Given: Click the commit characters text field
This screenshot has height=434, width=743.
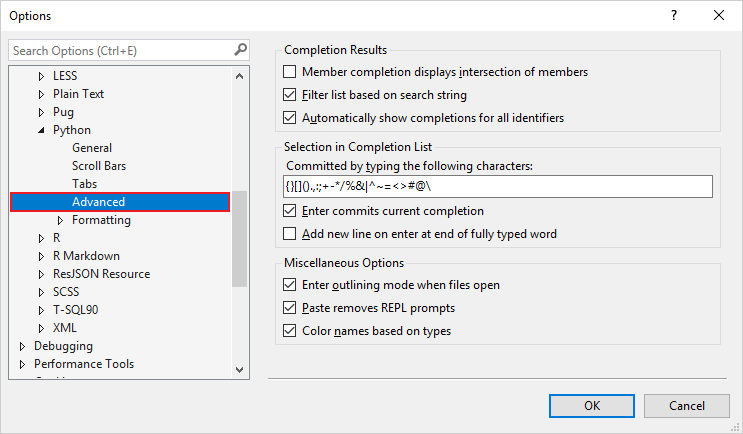Looking at the screenshot, I should (497, 187).
